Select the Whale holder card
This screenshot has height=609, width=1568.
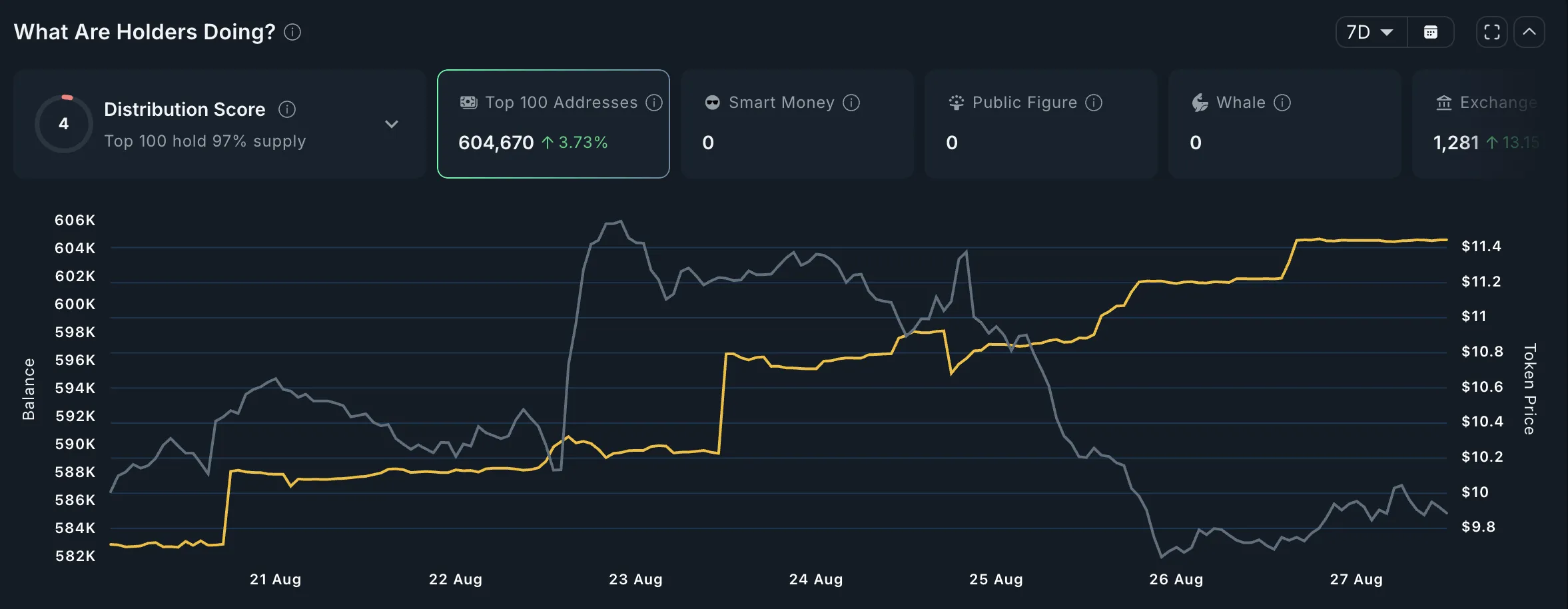pyautogui.click(x=1284, y=124)
